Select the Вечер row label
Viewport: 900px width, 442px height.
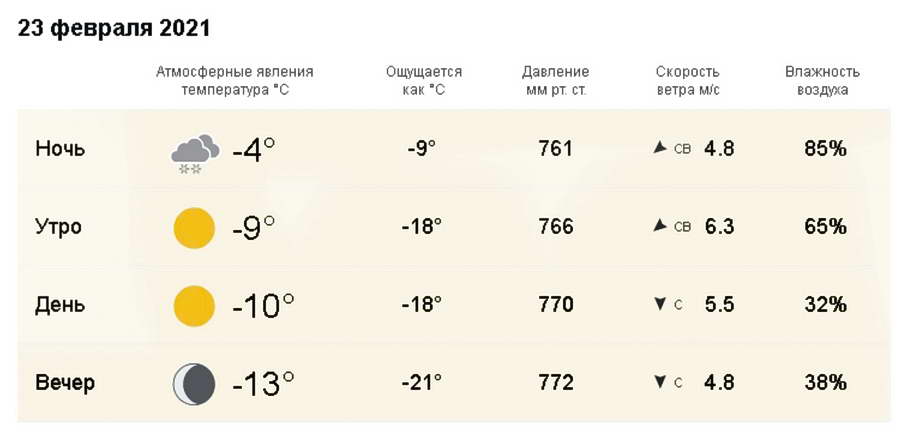click(65, 382)
